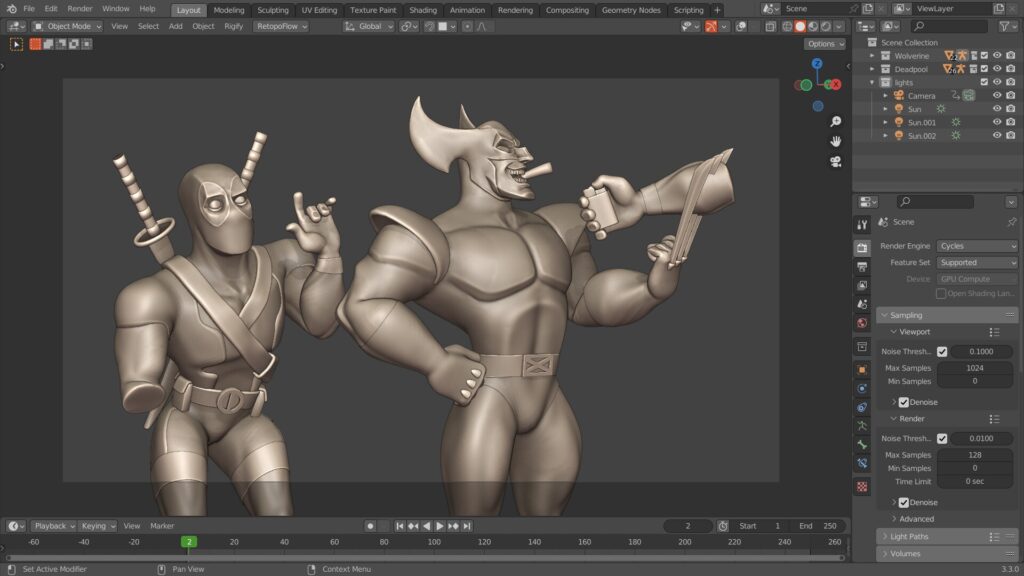The width and height of the screenshot is (1024, 576).
Task: Switch to rendered viewport shading mode
Action: pos(826,27)
